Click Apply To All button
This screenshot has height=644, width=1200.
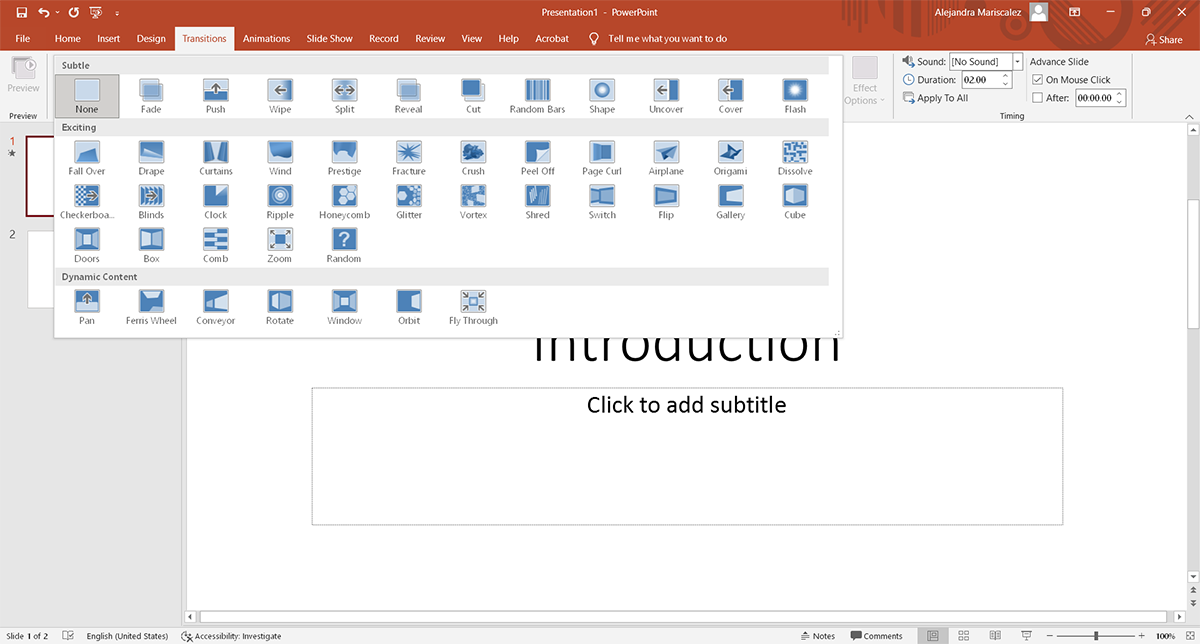click(x=936, y=98)
